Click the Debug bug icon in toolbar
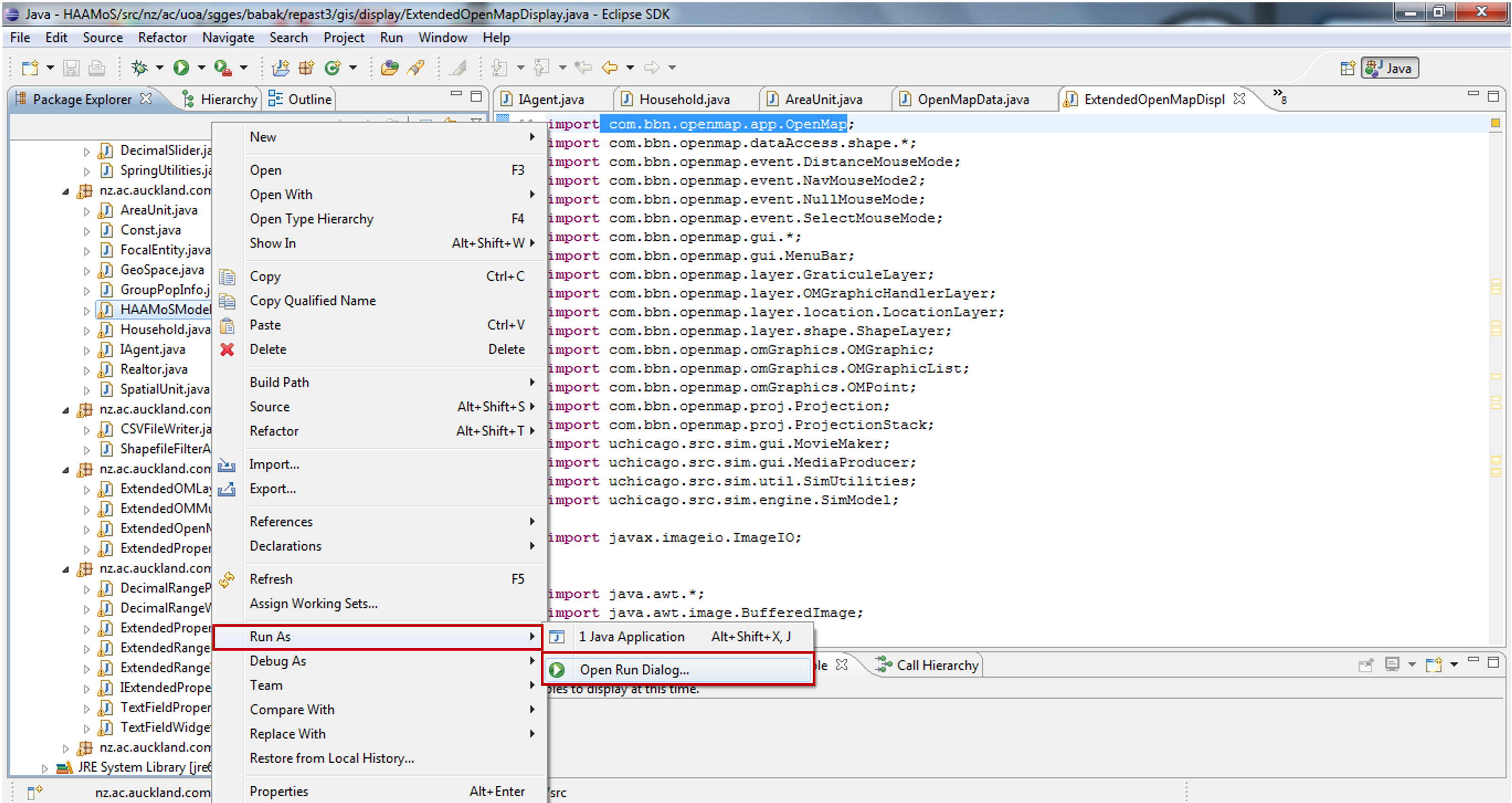Image resolution: width=1512 pixels, height=803 pixels. point(140,68)
